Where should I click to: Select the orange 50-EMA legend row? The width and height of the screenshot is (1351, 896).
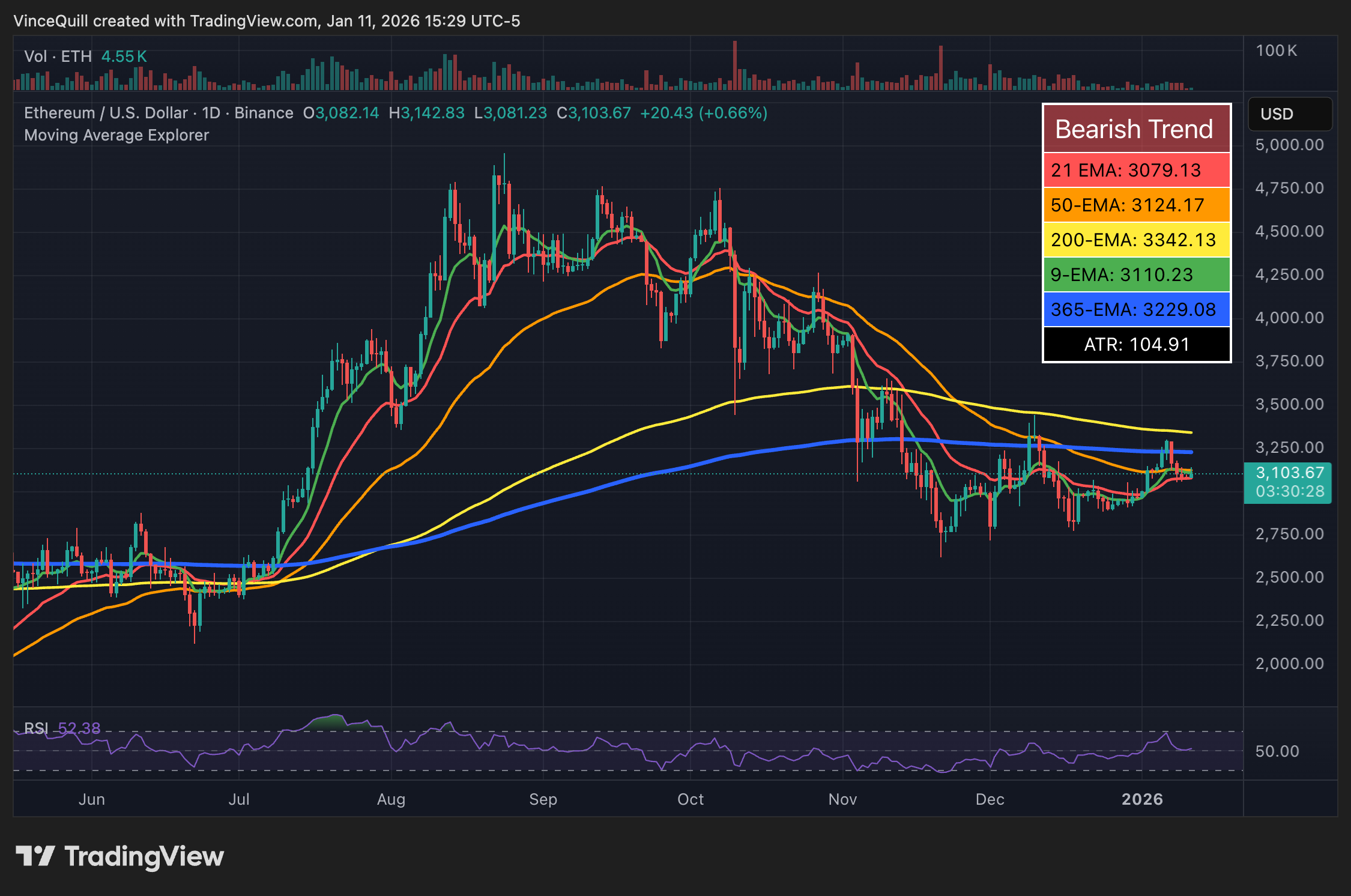tap(1136, 205)
